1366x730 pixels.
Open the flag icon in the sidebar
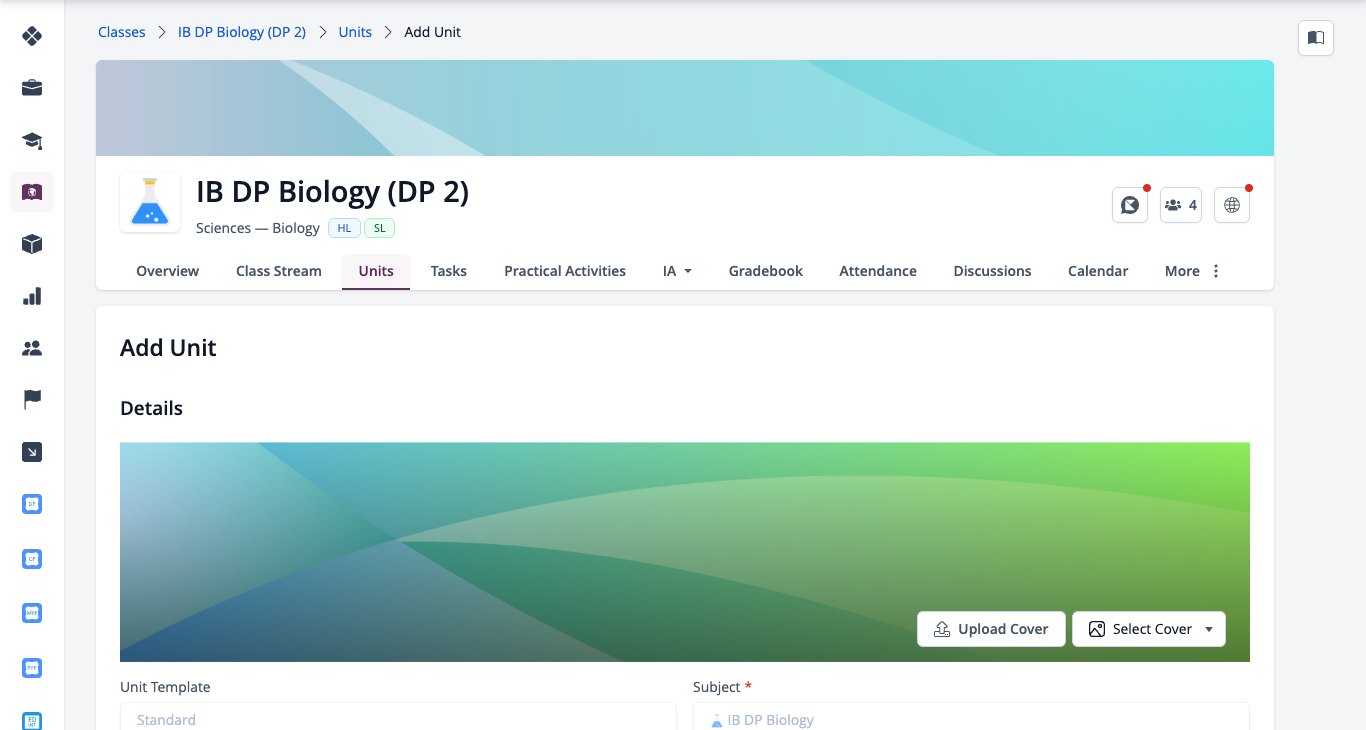(x=32, y=400)
